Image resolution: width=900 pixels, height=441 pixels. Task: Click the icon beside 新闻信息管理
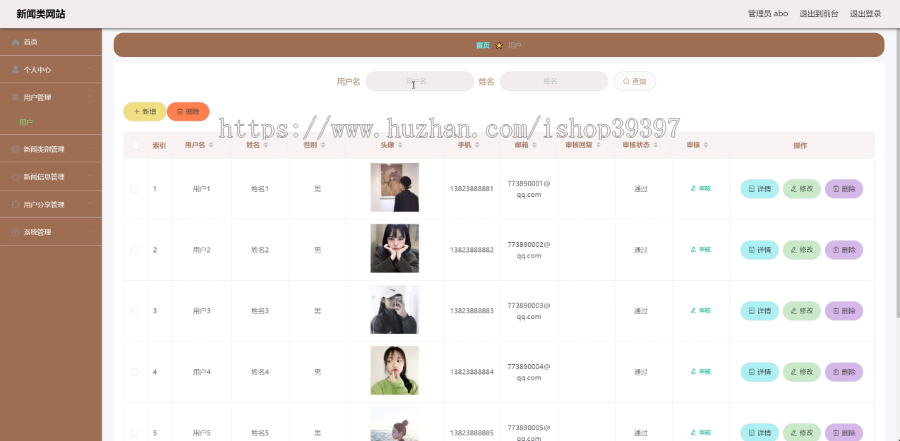(15, 177)
